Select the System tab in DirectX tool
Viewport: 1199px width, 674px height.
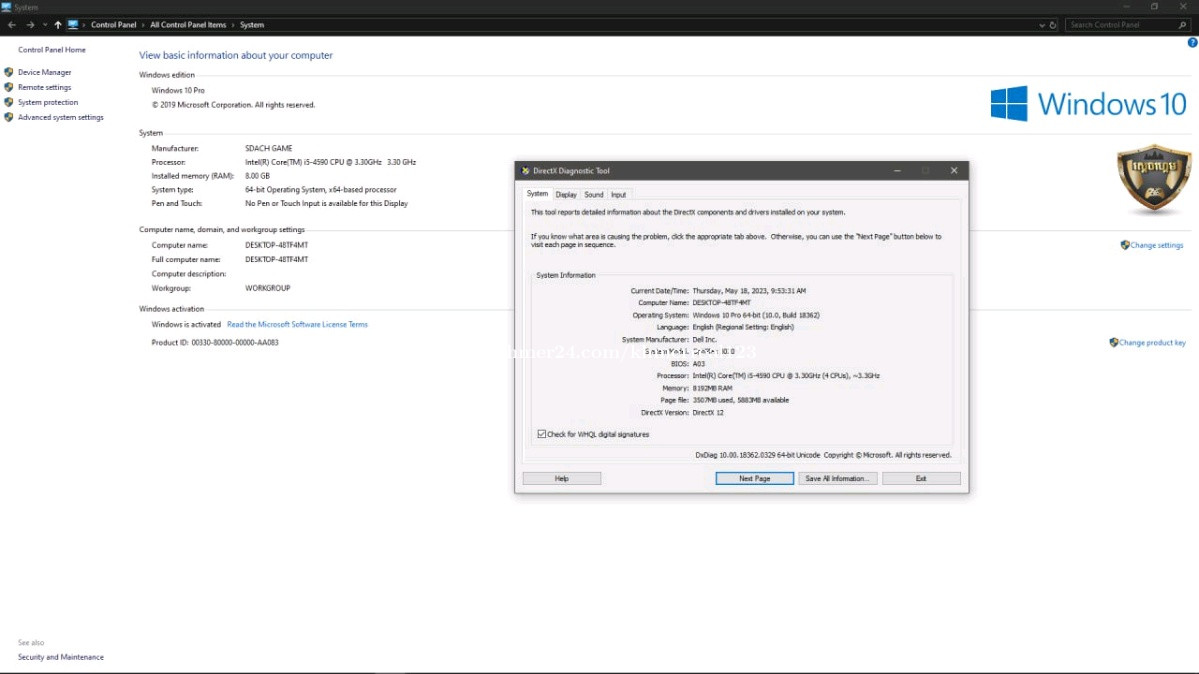538,194
